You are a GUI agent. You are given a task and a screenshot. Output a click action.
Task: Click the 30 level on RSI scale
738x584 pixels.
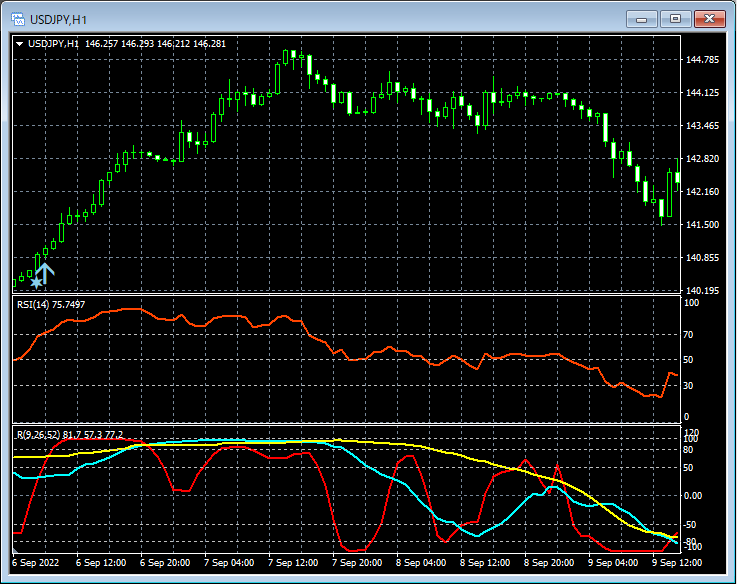pos(688,386)
